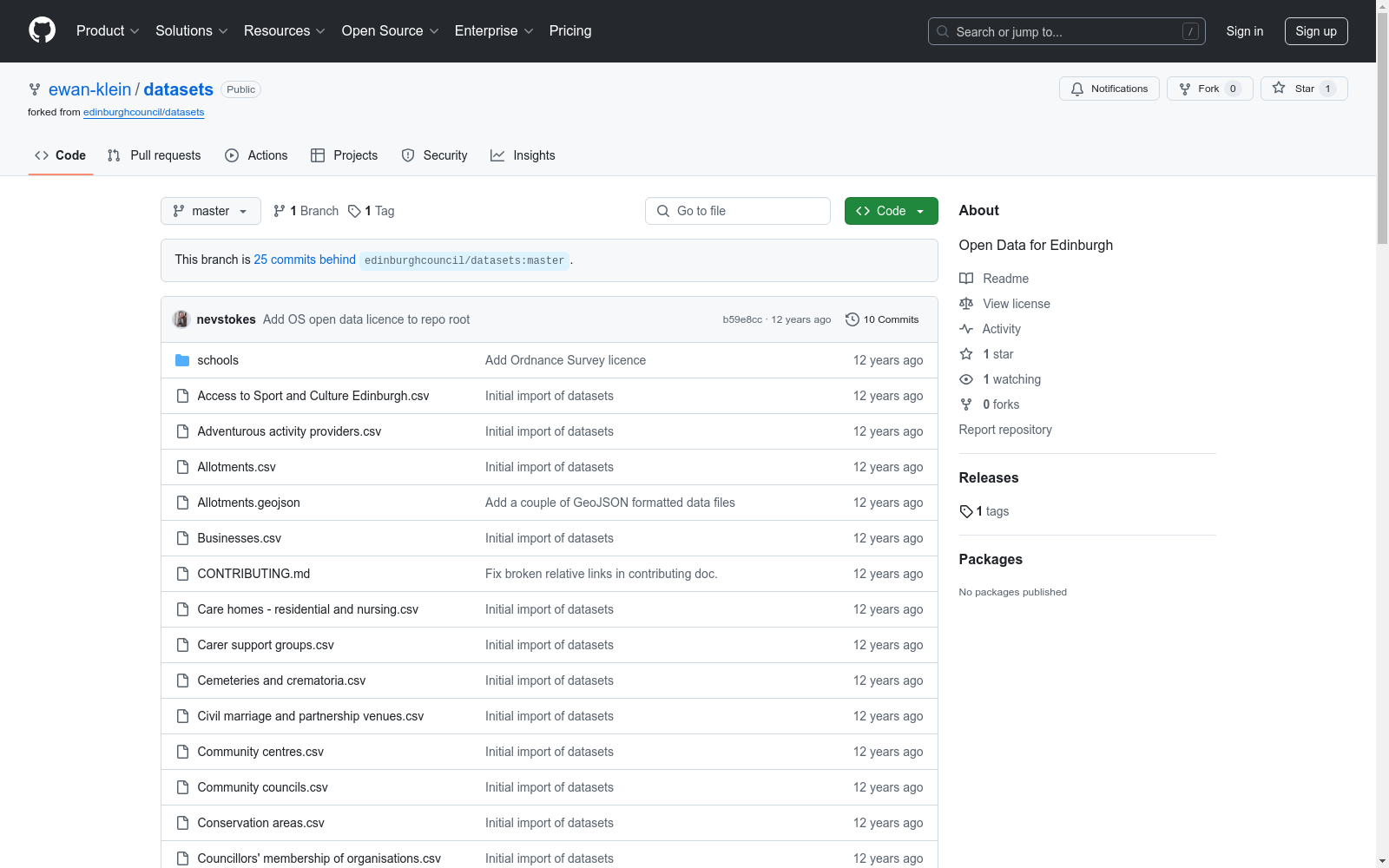The image size is (1389, 868).
Task: Click the book icon next to Readme
Action: [966, 279]
